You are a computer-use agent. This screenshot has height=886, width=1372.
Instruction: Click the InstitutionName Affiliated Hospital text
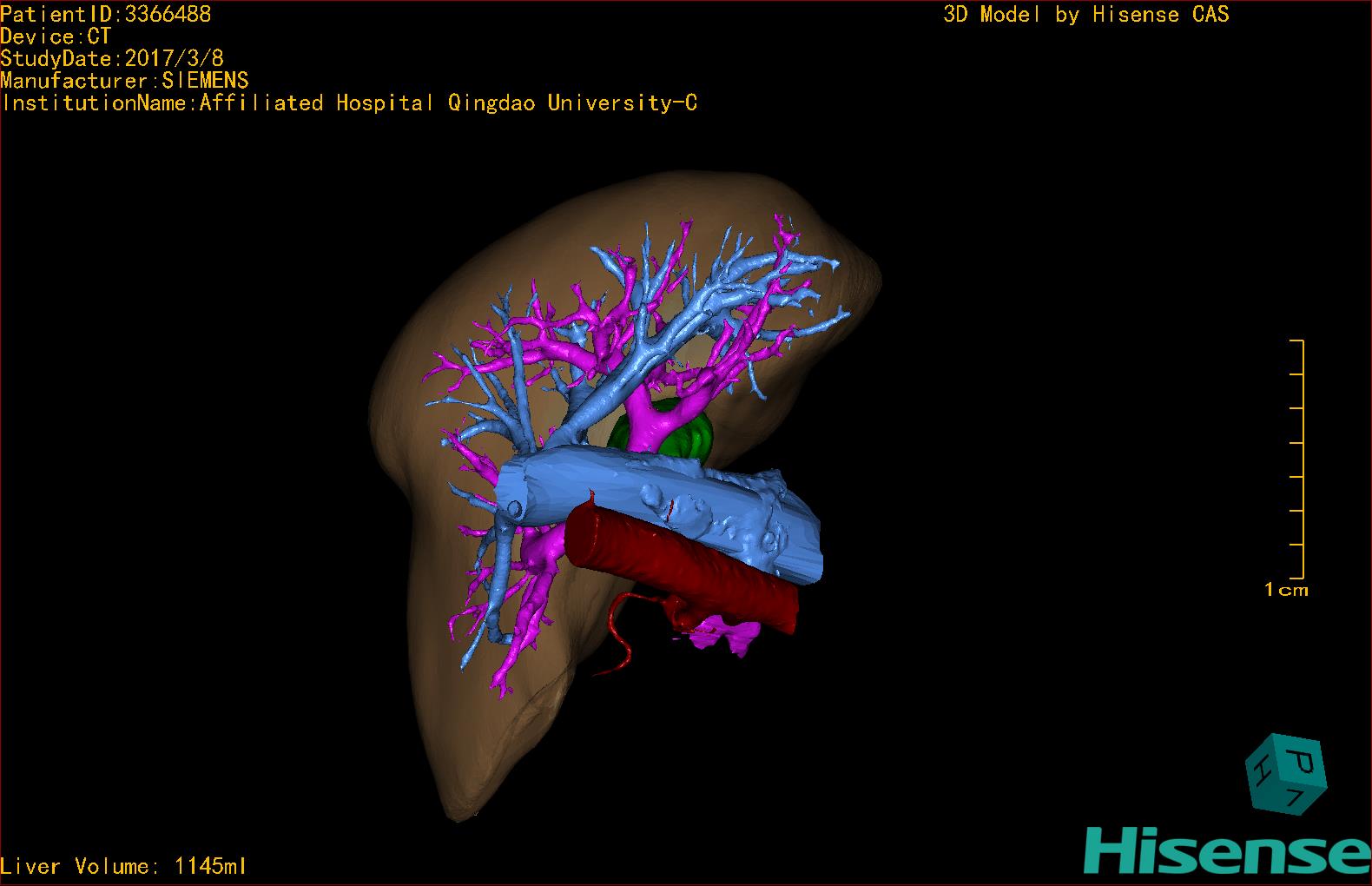[x=349, y=103]
